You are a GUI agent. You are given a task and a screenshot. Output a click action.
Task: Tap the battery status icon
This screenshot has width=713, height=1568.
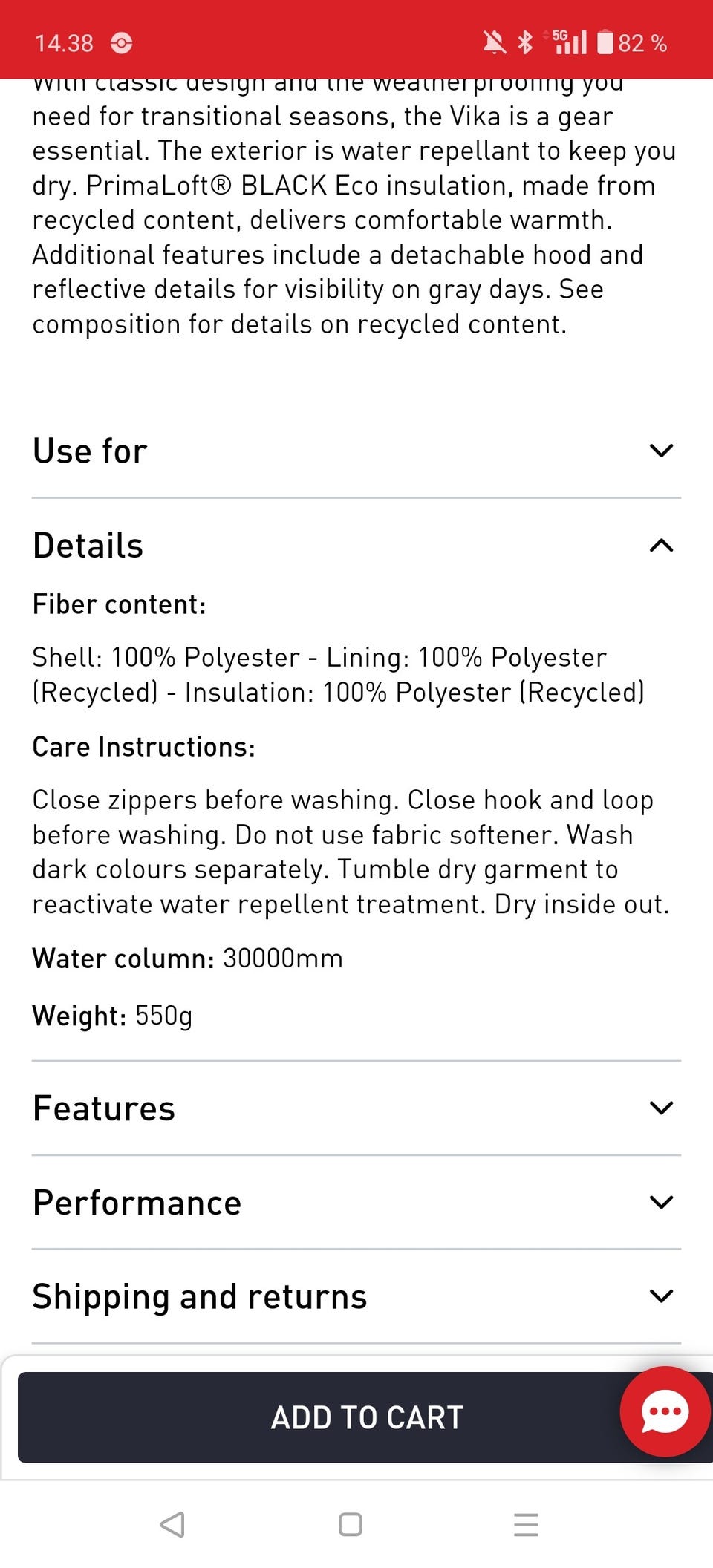click(605, 42)
